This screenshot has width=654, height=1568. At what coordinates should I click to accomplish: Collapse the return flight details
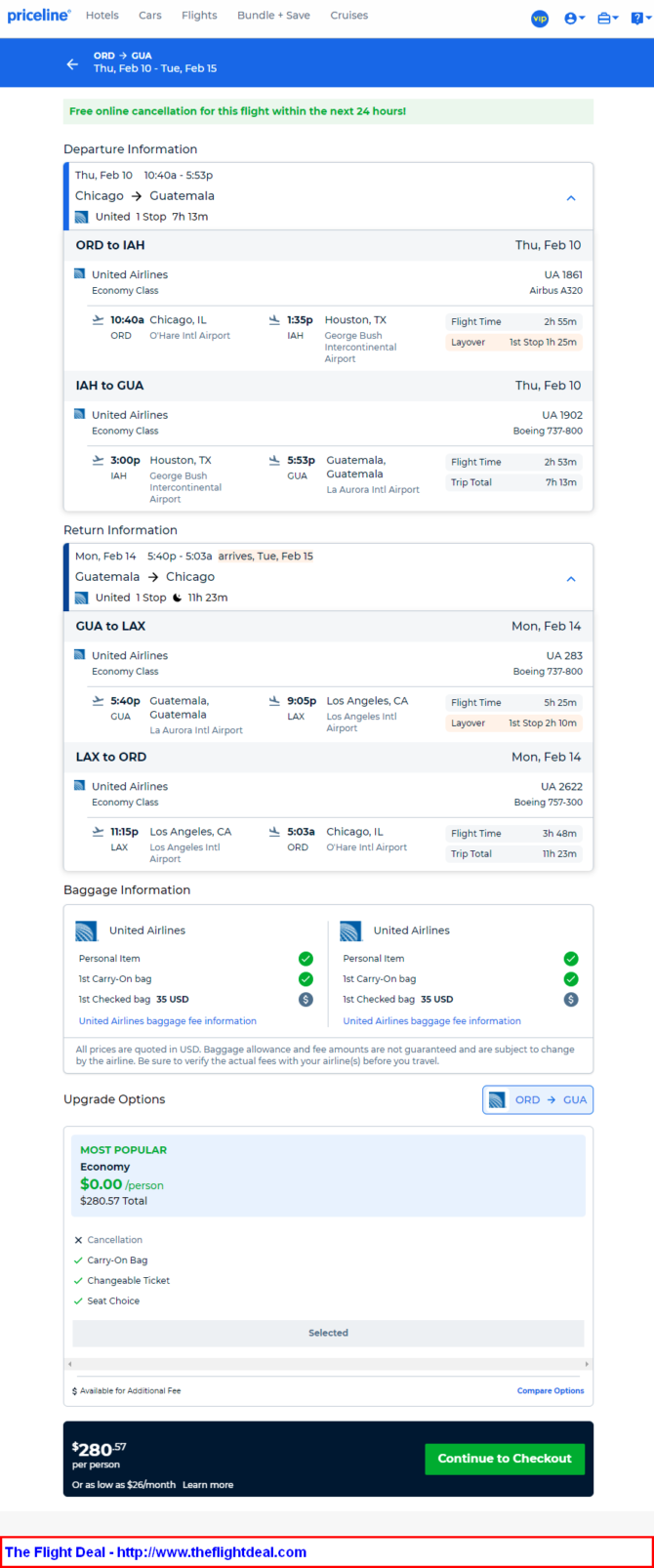coord(571,578)
